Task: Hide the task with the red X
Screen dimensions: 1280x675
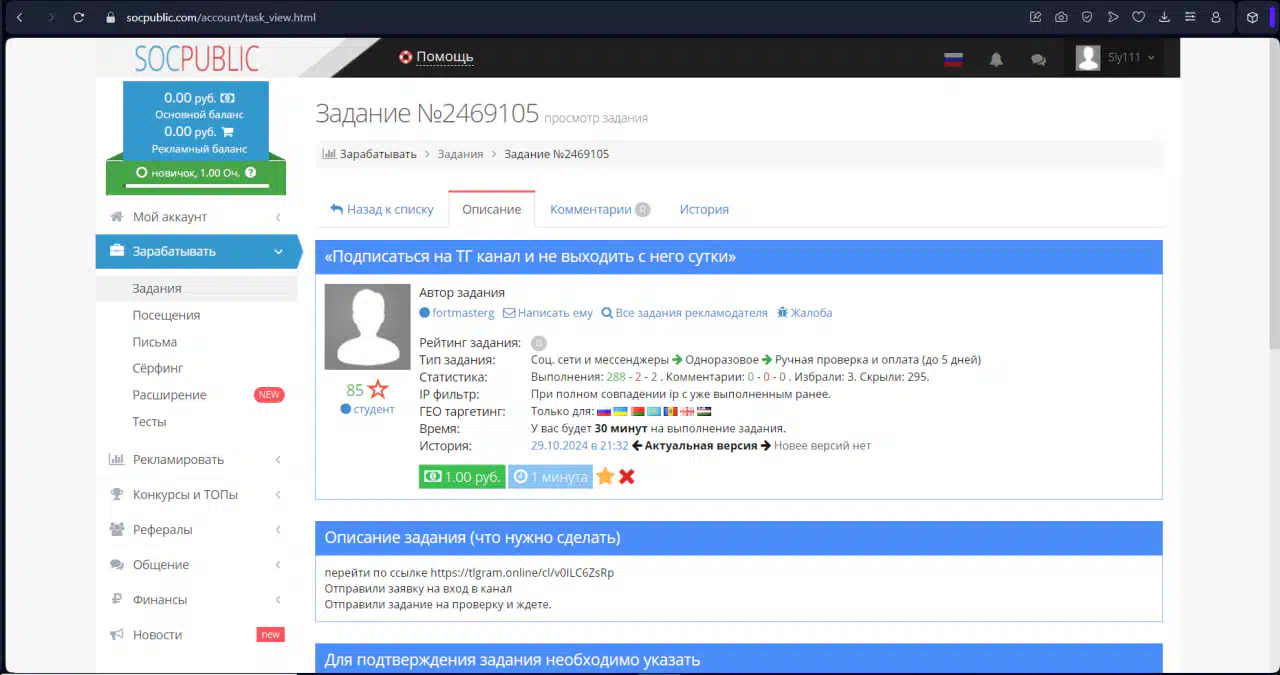Action: [x=627, y=477]
